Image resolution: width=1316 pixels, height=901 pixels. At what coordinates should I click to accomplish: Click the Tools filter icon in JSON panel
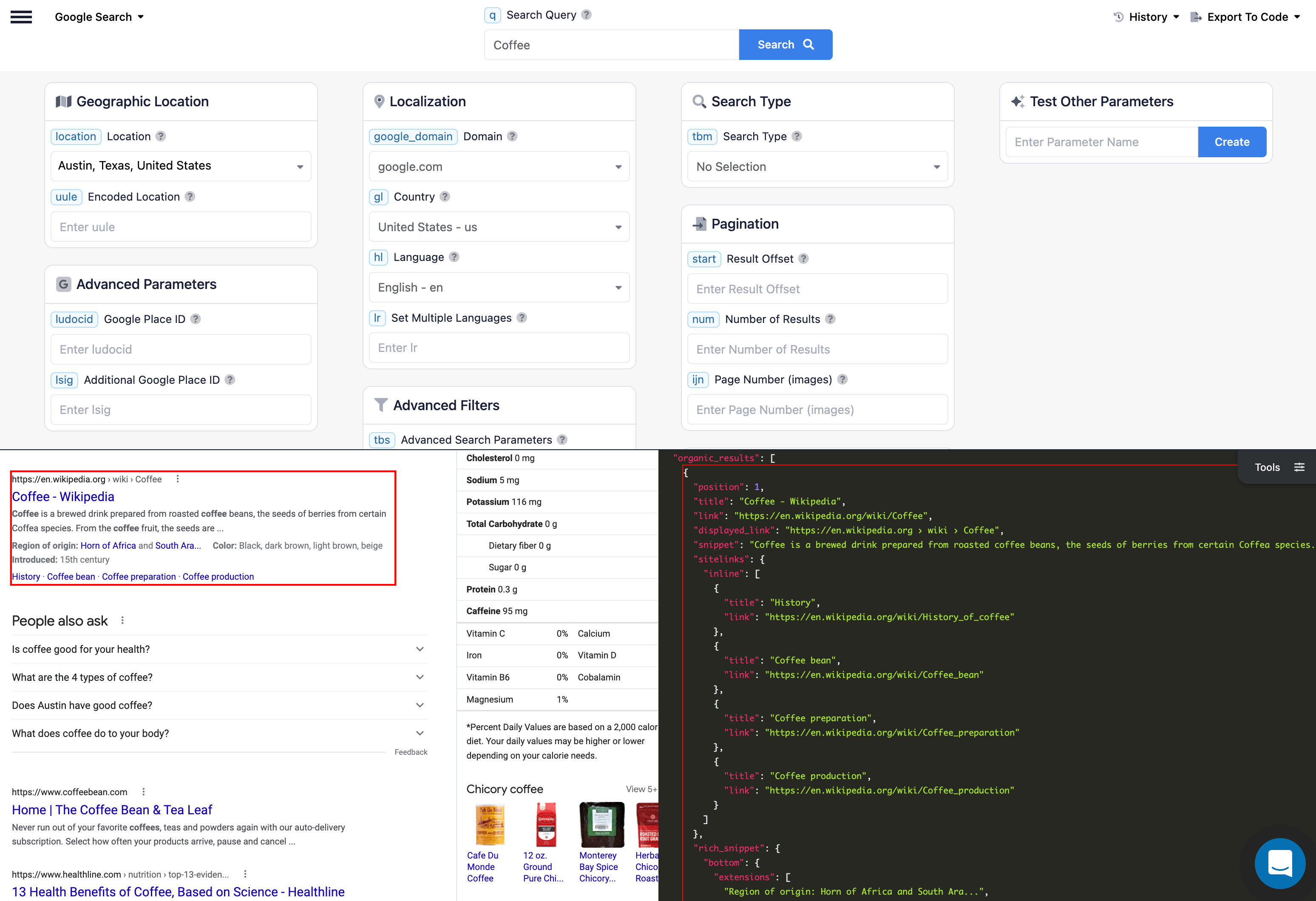(x=1299, y=467)
